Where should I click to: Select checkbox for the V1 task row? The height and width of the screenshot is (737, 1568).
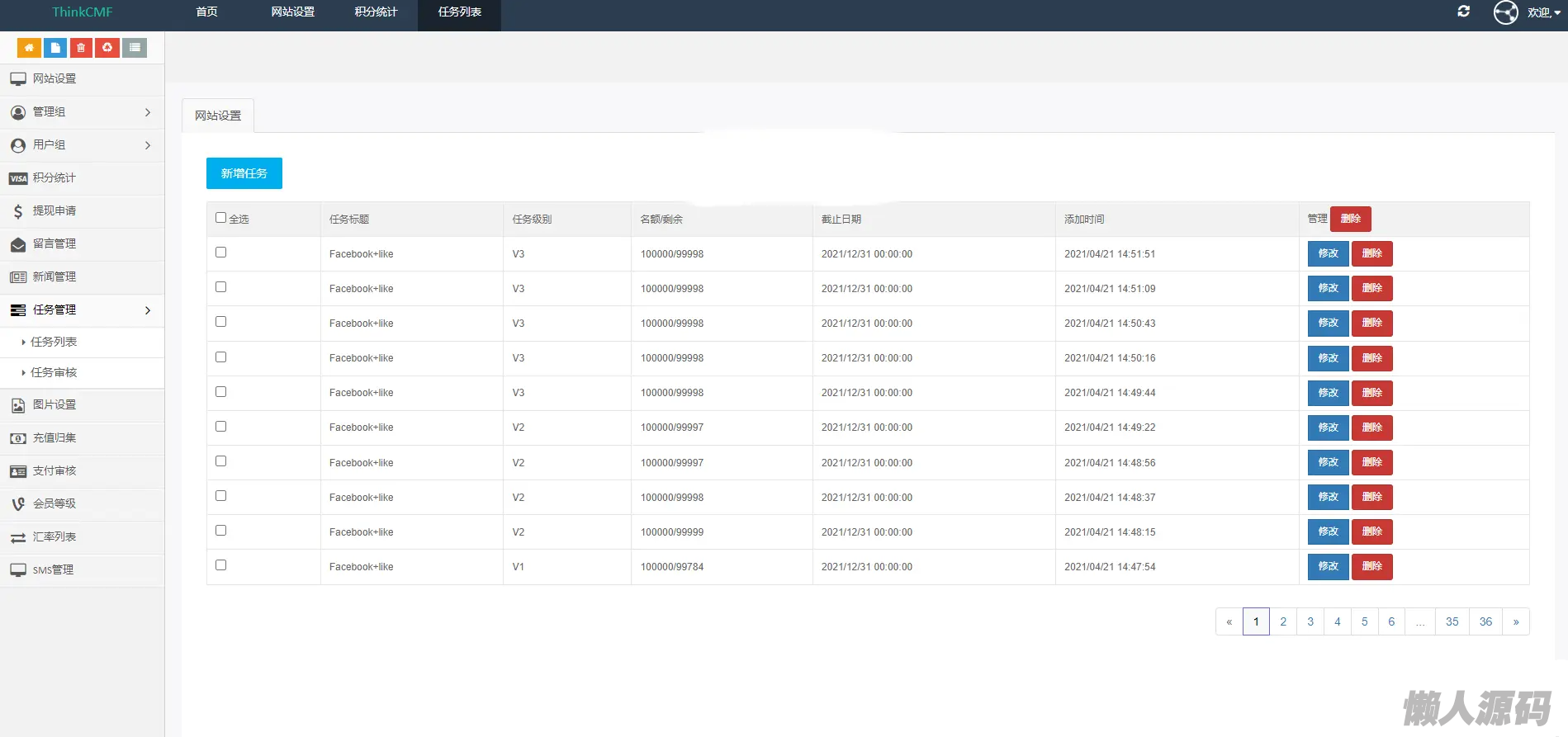(x=220, y=565)
